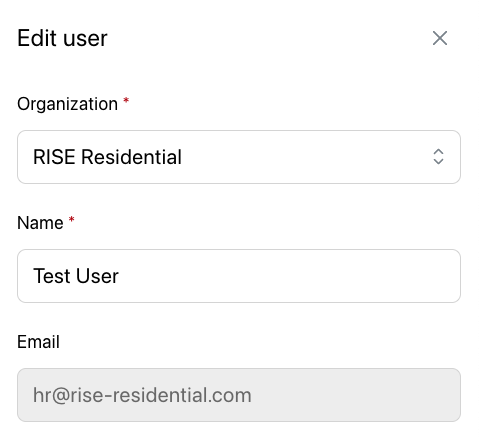Viewport: 479px width, 439px height.
Task: Click the red asterisk beside Name
Action: (x=71, y=220)
